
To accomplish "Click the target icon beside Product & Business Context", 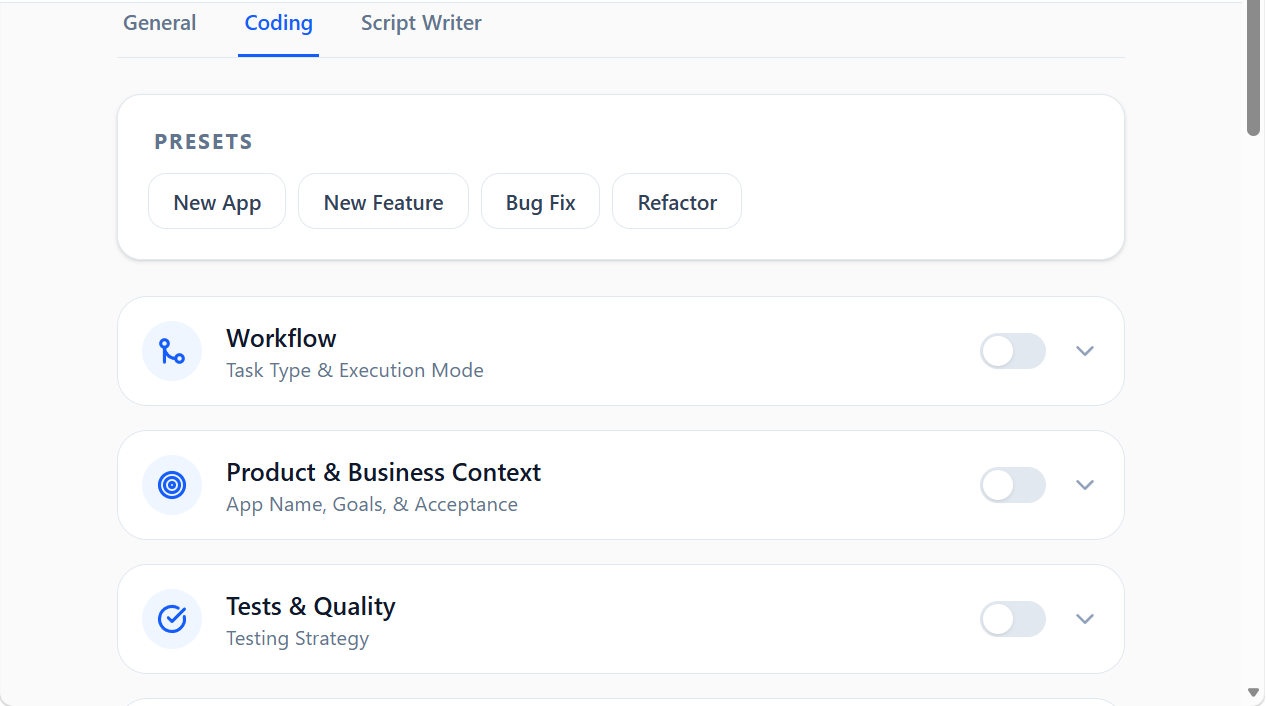I will click(171, 485).
